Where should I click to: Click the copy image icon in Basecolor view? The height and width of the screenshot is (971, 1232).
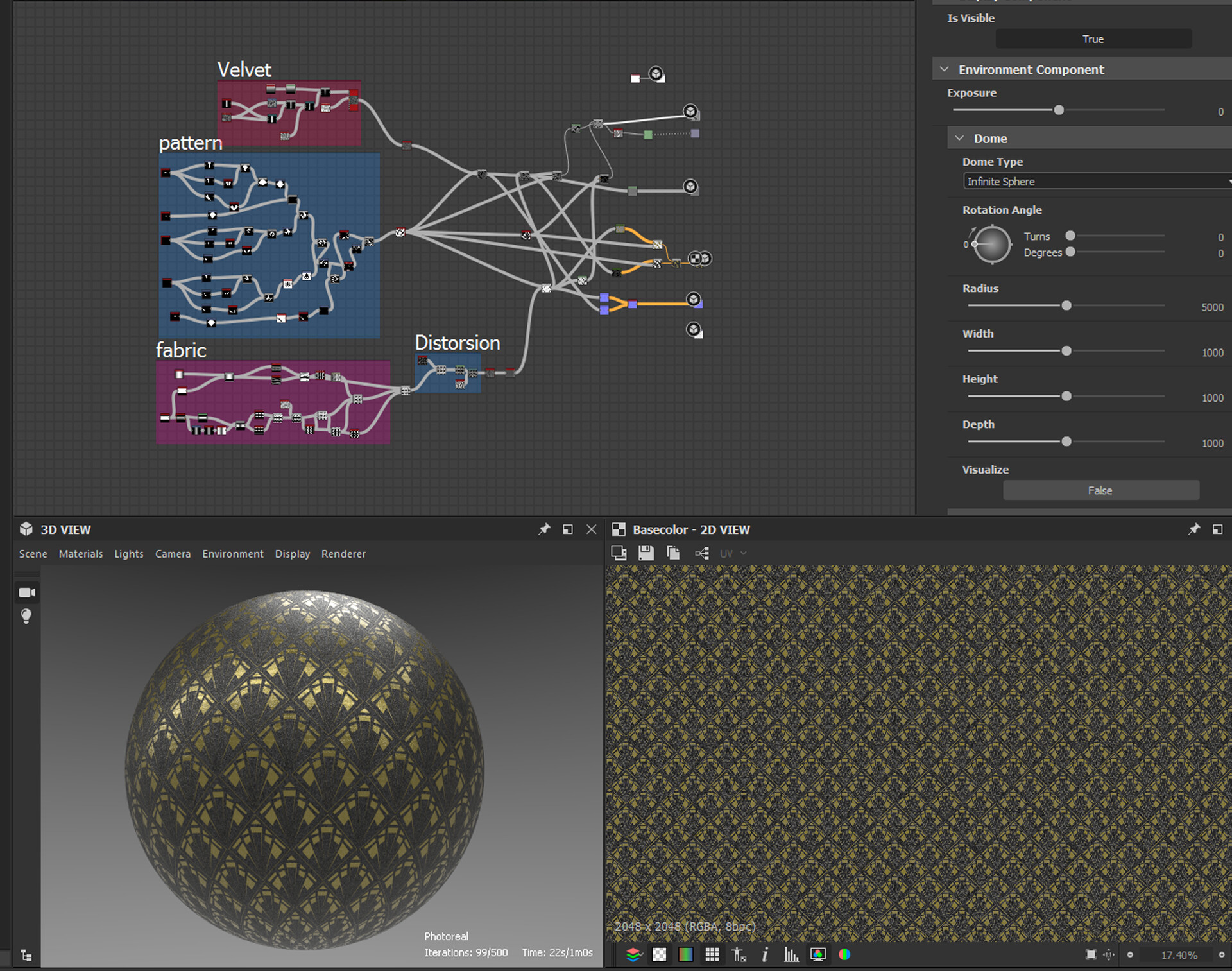pos(672,553)
